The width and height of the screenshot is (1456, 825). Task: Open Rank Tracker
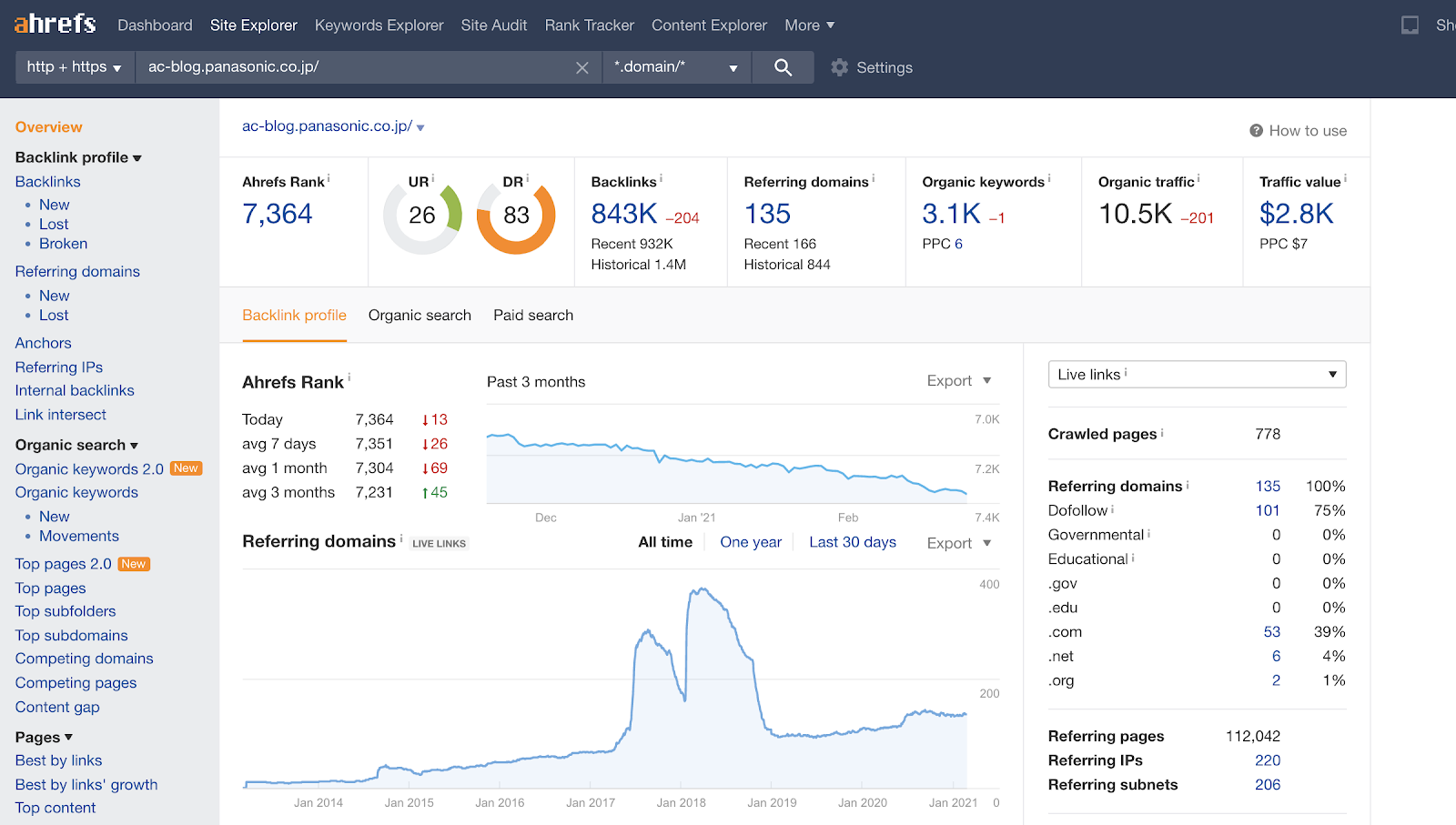[590, 25]
